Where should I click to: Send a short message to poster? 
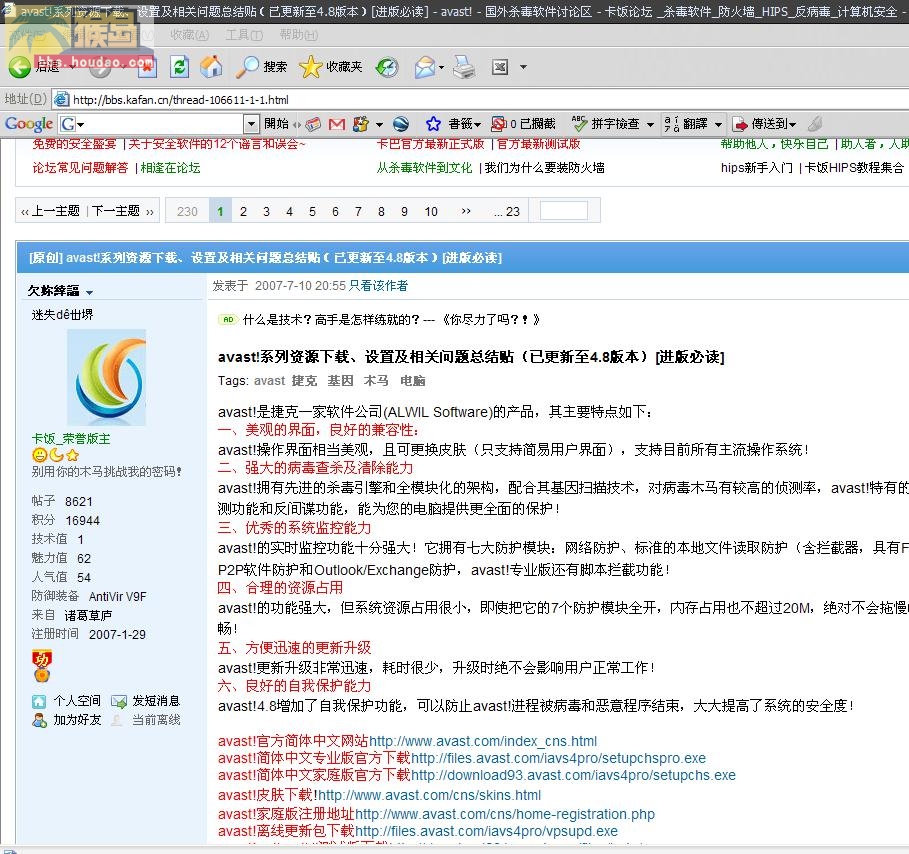point(156,701)
